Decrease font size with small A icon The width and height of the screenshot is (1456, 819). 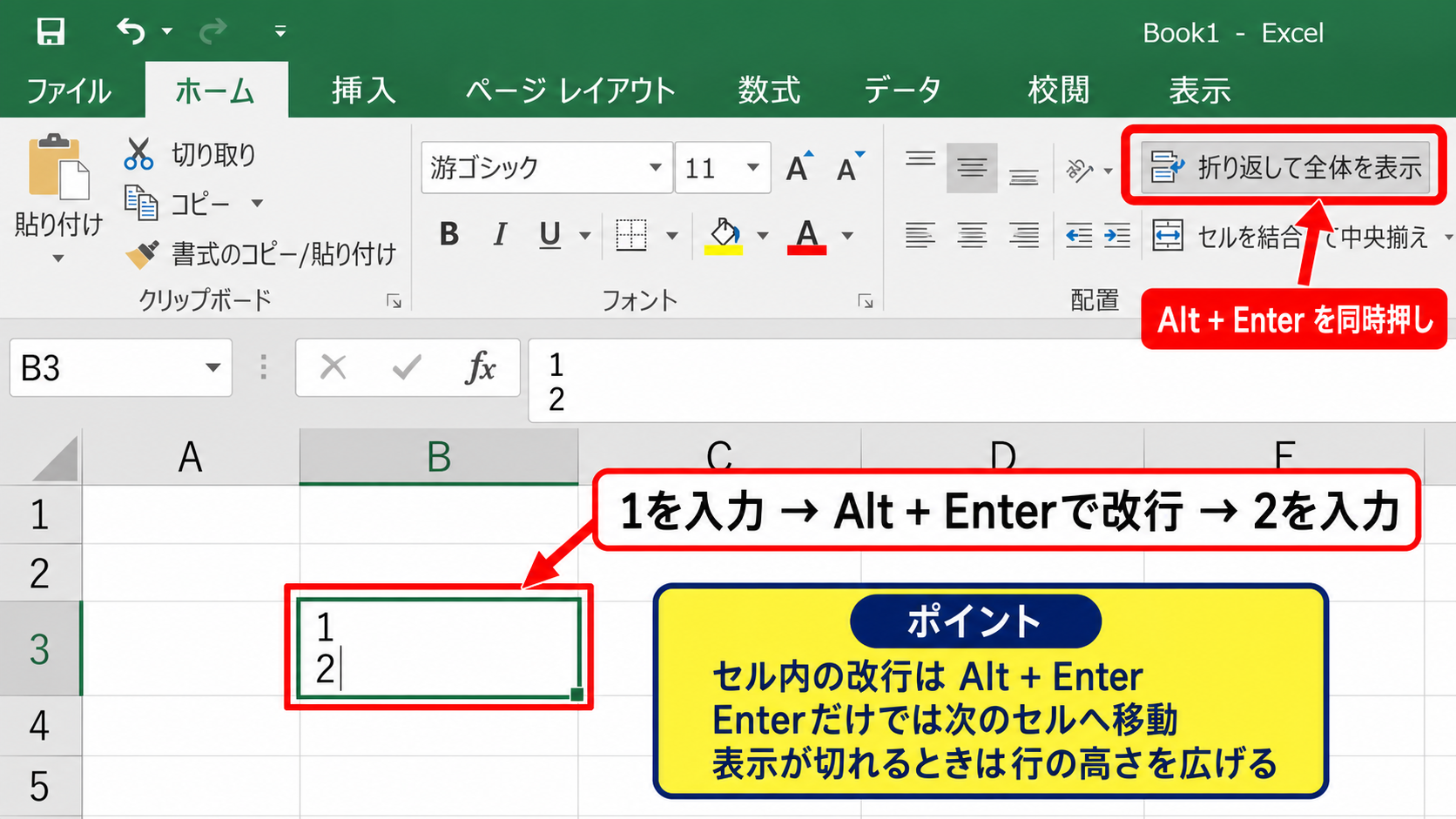(x=849, y=166)
